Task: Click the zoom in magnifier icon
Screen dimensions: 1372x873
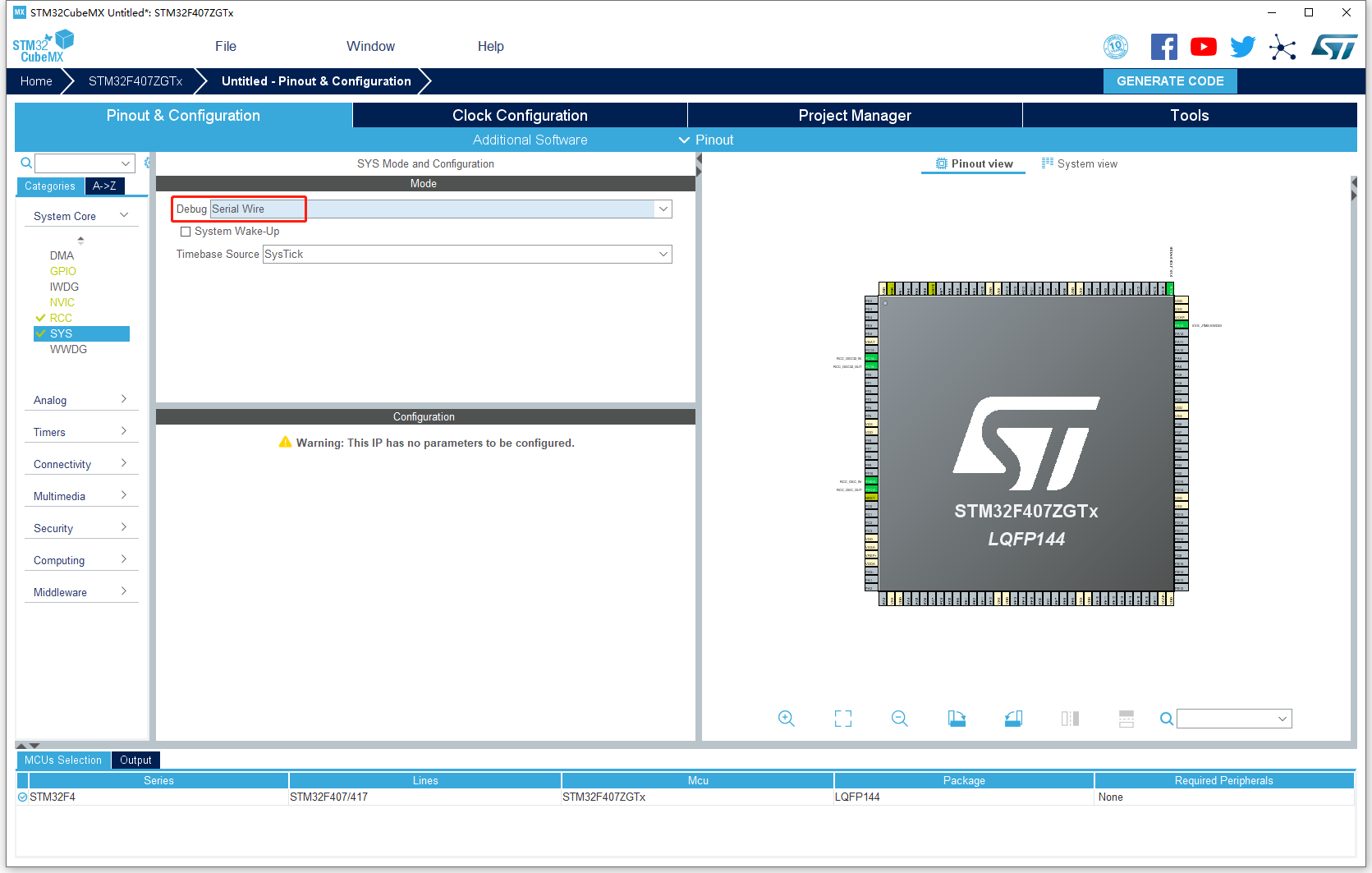Action: click(786, 719)
